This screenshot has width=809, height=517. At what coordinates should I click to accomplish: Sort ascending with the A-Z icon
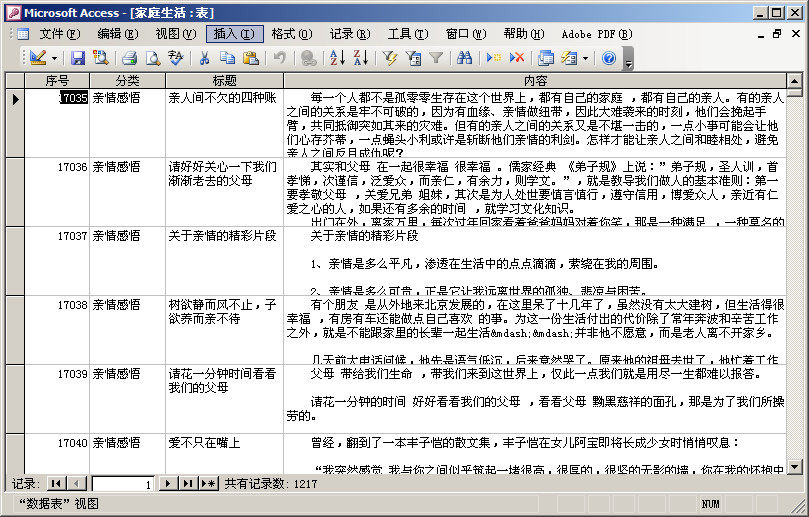point(337,58)
